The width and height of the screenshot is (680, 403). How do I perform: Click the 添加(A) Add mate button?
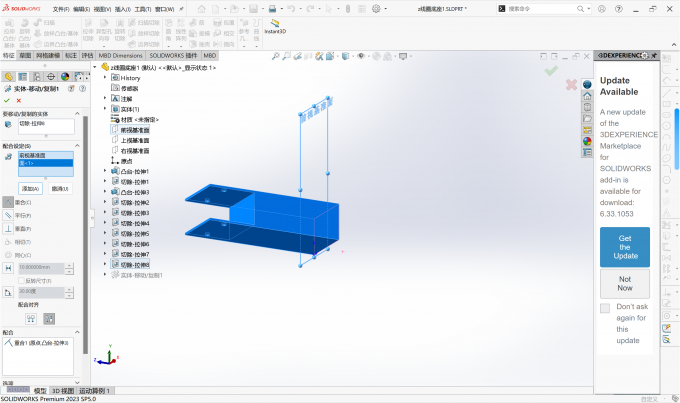(30, 189)
